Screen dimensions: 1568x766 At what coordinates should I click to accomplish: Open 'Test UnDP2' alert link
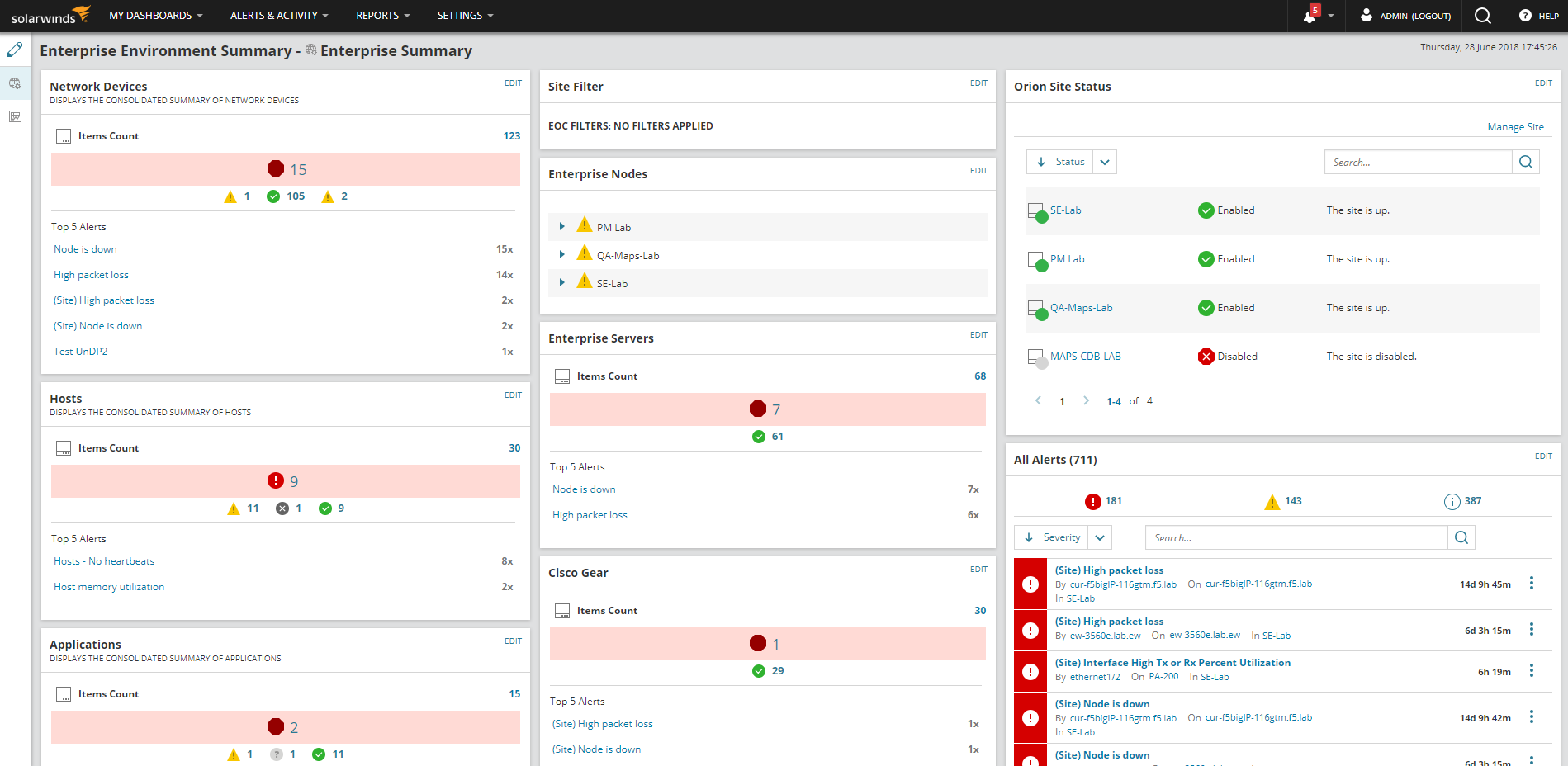[x=81, y=352]
